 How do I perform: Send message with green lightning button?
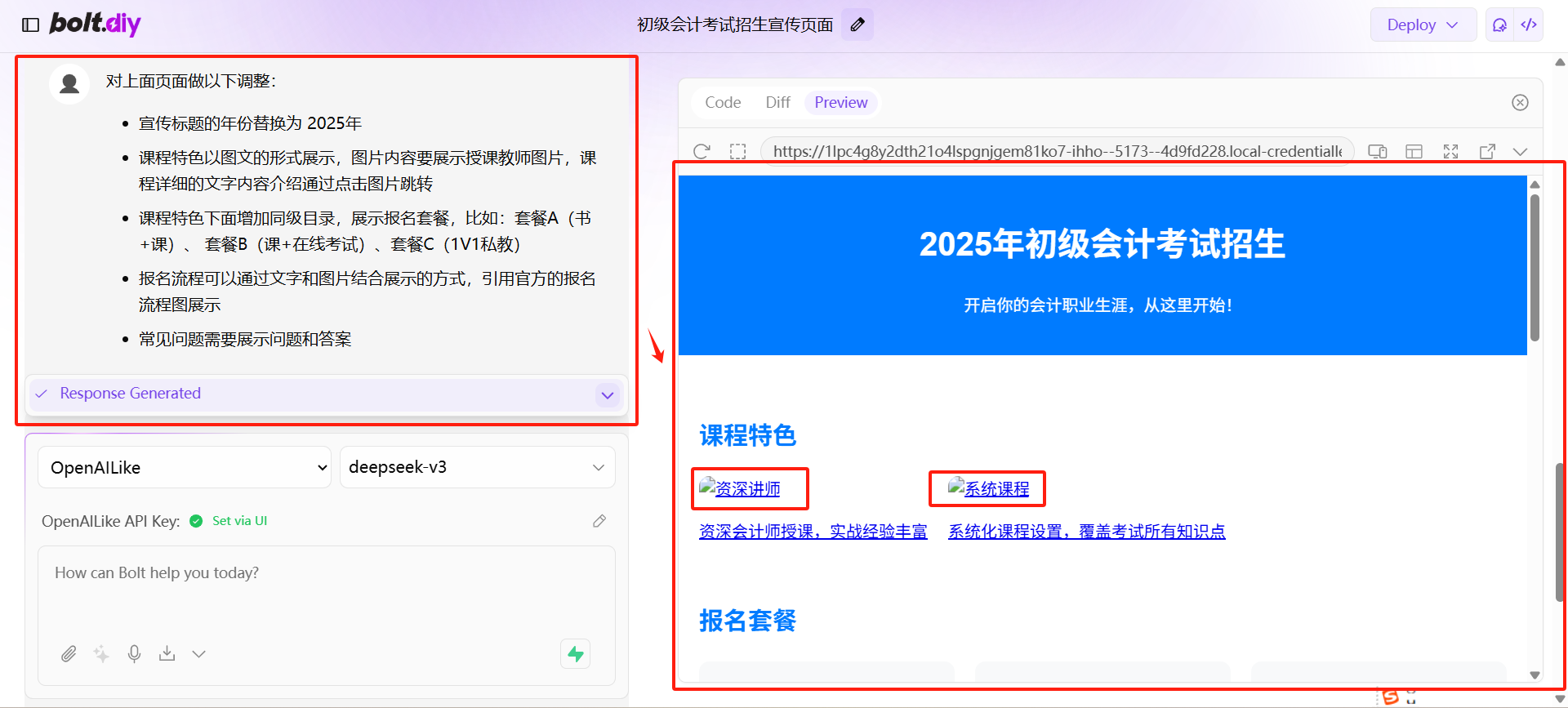coord(576,653)
